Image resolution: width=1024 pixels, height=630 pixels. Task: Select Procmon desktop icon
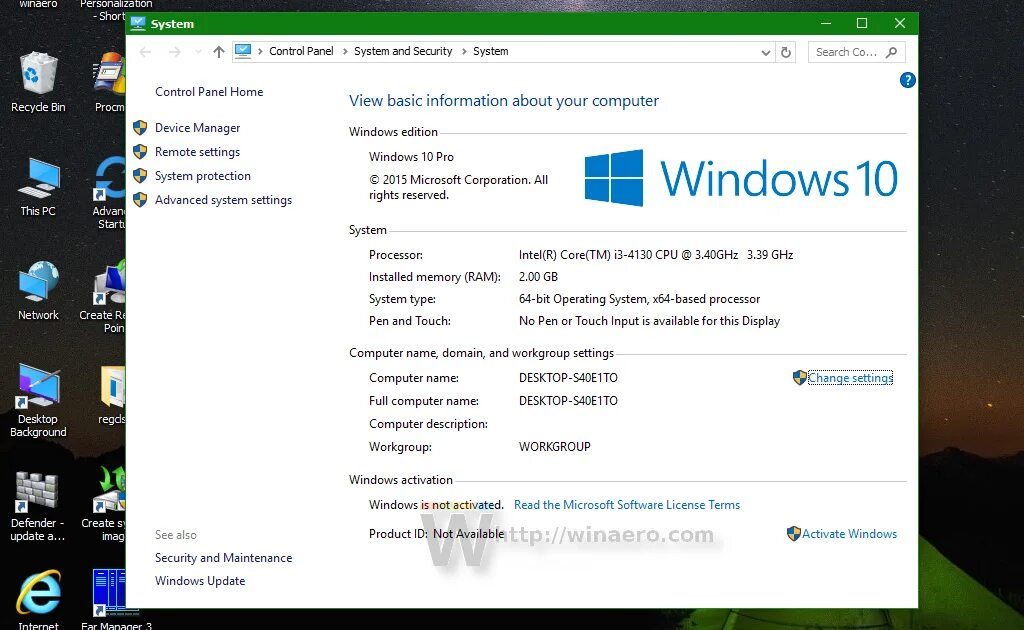[x=110, y=82]
